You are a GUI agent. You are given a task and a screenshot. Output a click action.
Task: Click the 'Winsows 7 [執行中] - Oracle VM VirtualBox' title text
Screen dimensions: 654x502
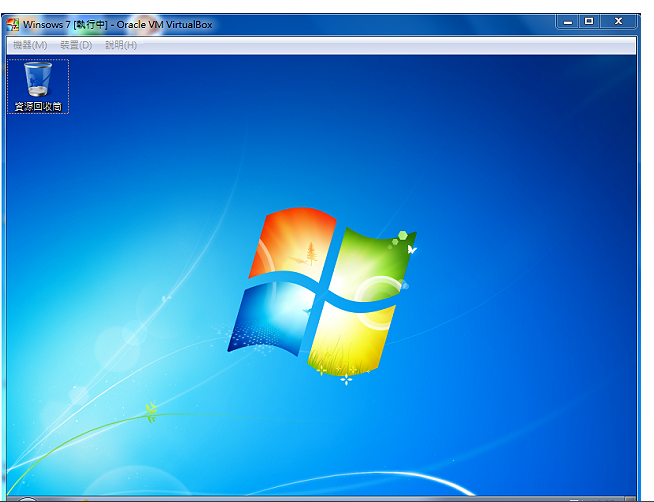tap(118, 25)
